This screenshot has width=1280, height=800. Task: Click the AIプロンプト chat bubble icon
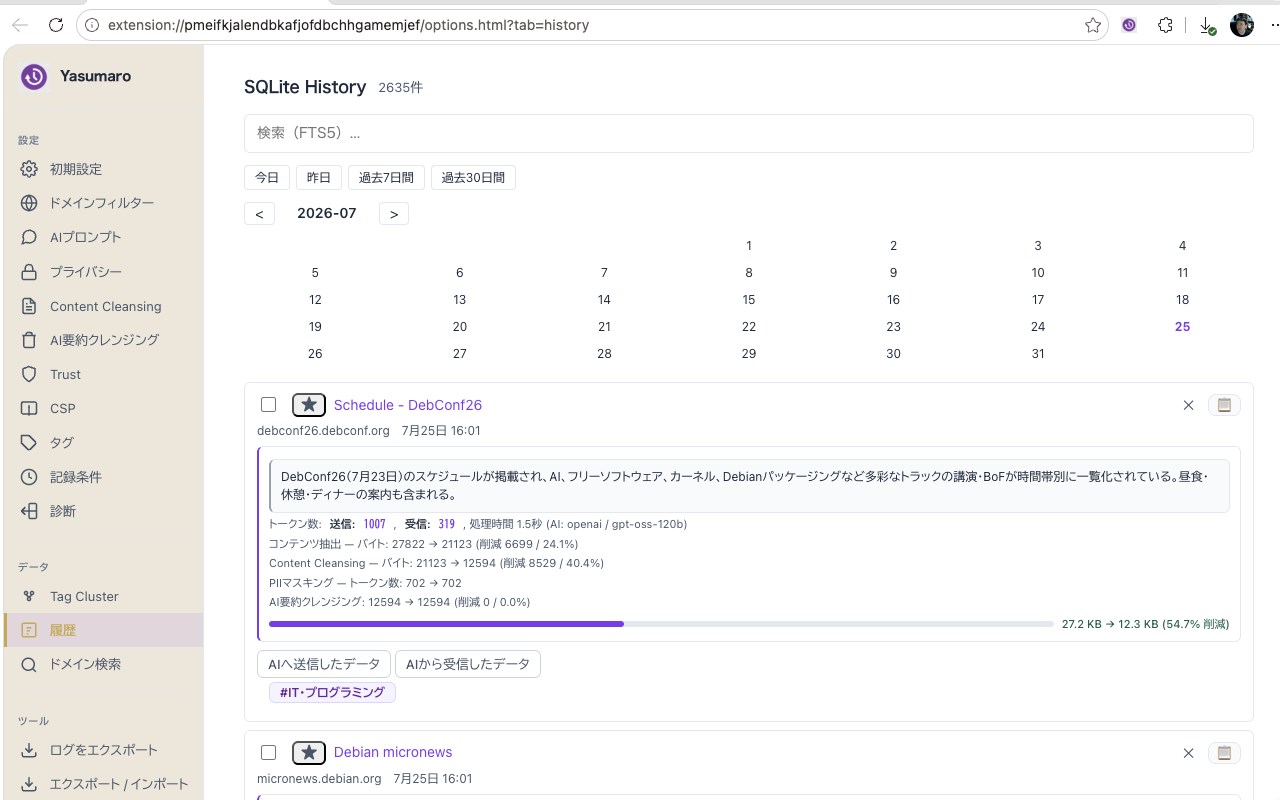pos(29,237)
